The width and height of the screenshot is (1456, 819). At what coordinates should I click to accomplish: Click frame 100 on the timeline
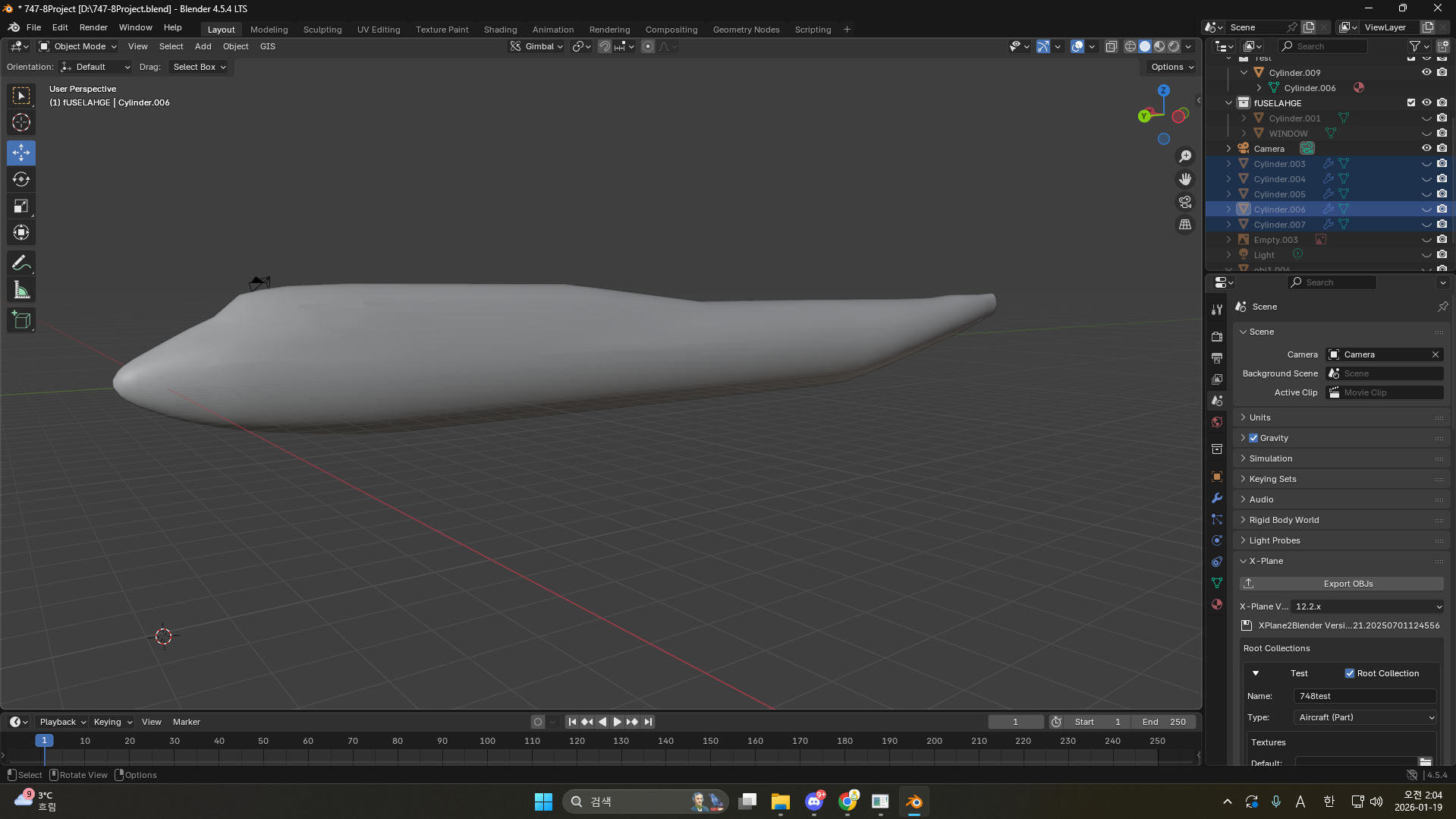pyautogui.click(x=487, y=741)
